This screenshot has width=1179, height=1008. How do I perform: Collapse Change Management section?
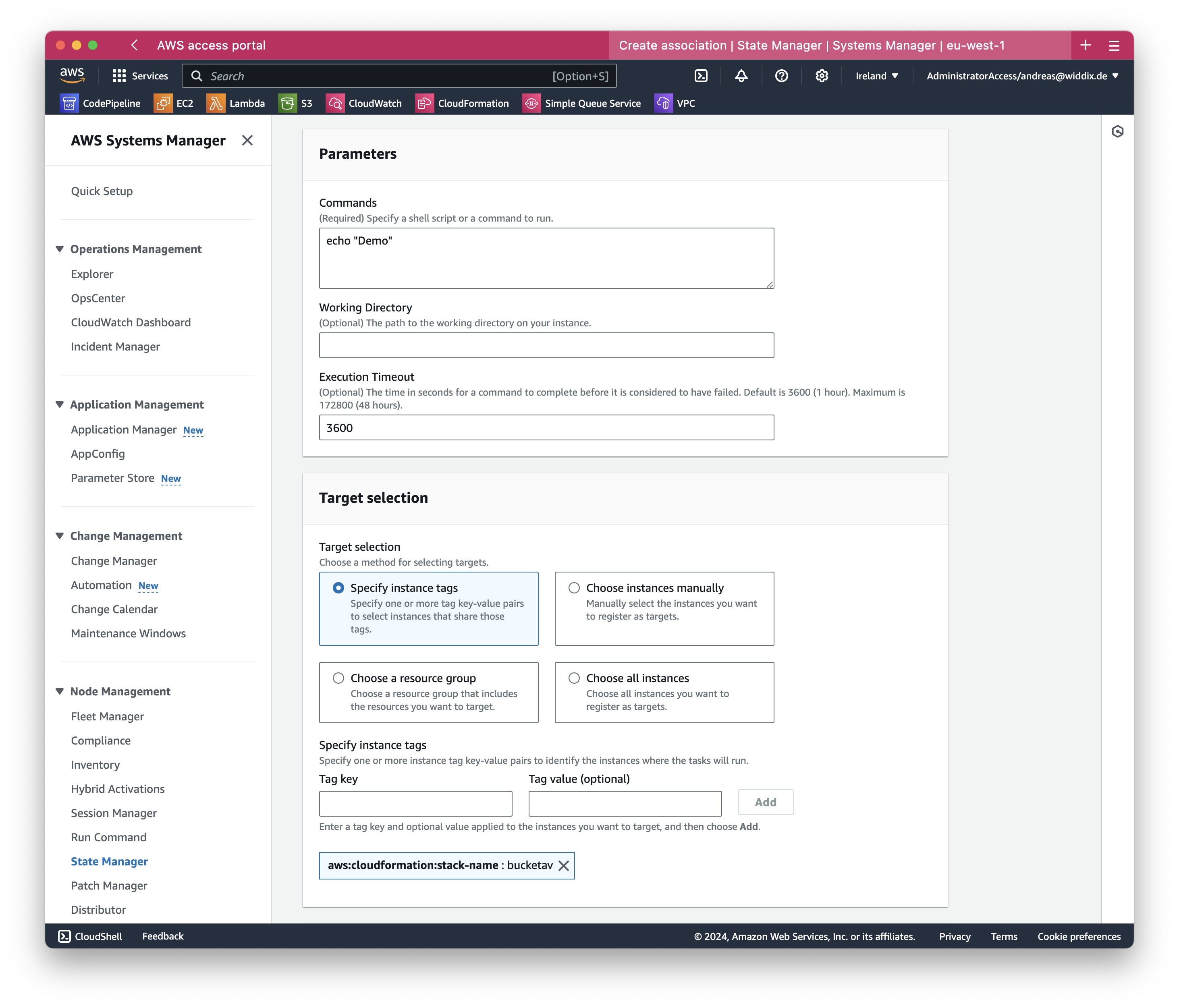click(60, 536)
